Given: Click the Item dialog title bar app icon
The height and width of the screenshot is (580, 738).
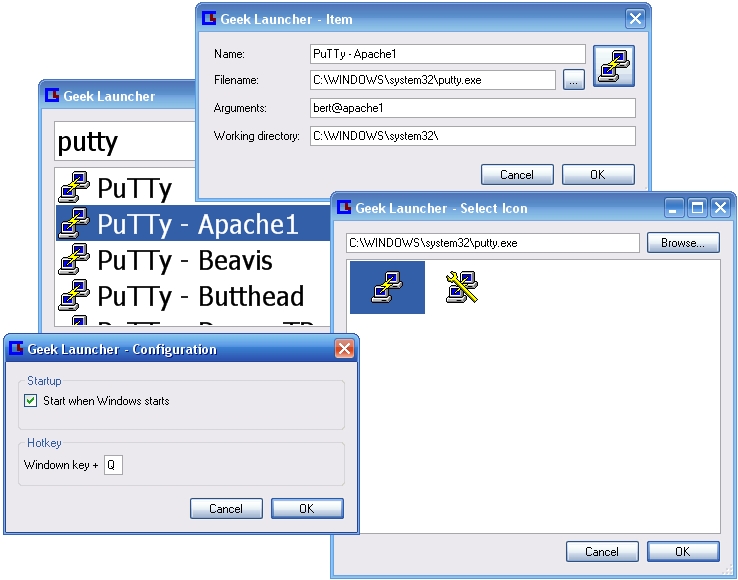Looking at the screenshot, I should (209, 19).
